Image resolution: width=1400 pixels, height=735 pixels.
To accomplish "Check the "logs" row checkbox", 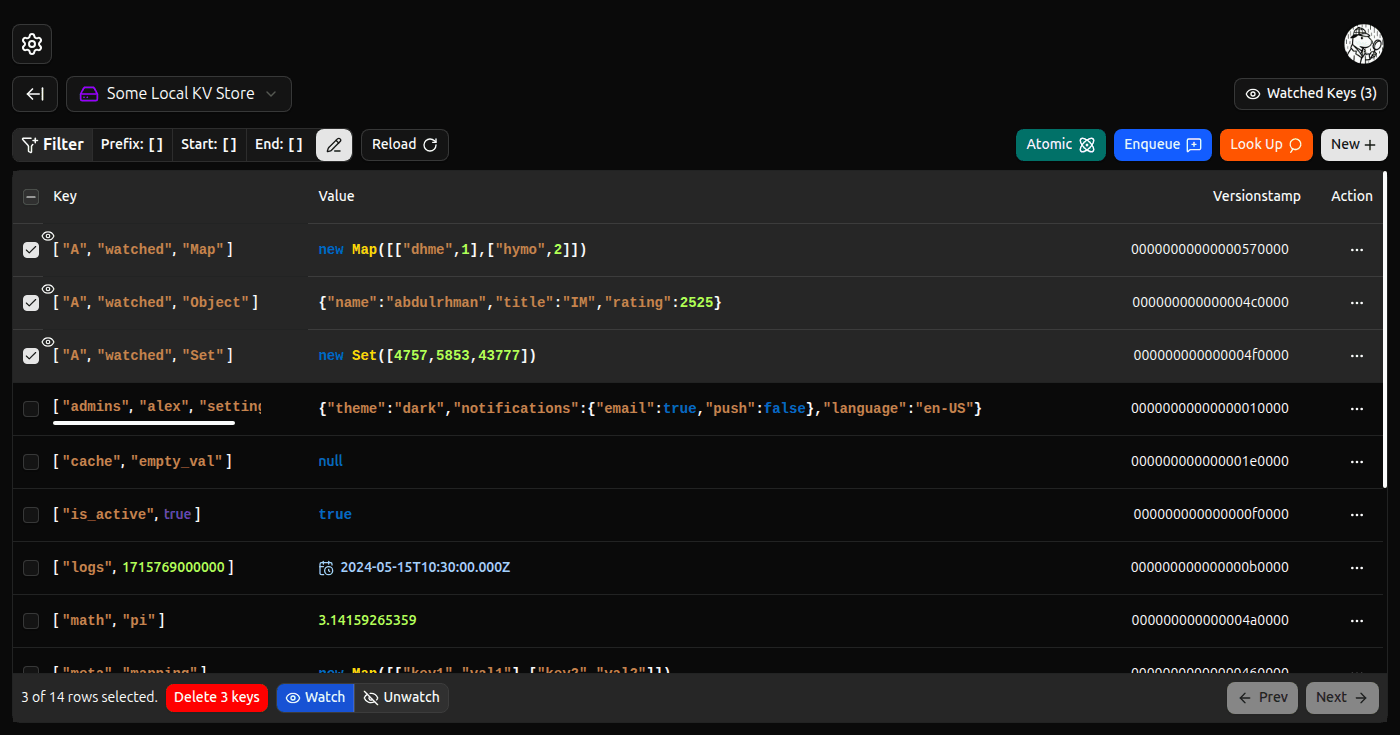I will (x=31, y=568).
